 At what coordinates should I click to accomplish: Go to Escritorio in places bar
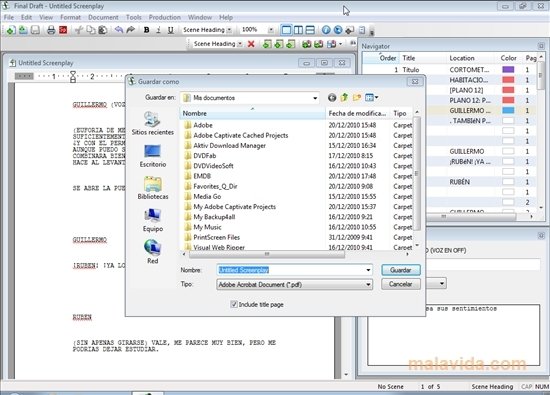coord(153,156)
